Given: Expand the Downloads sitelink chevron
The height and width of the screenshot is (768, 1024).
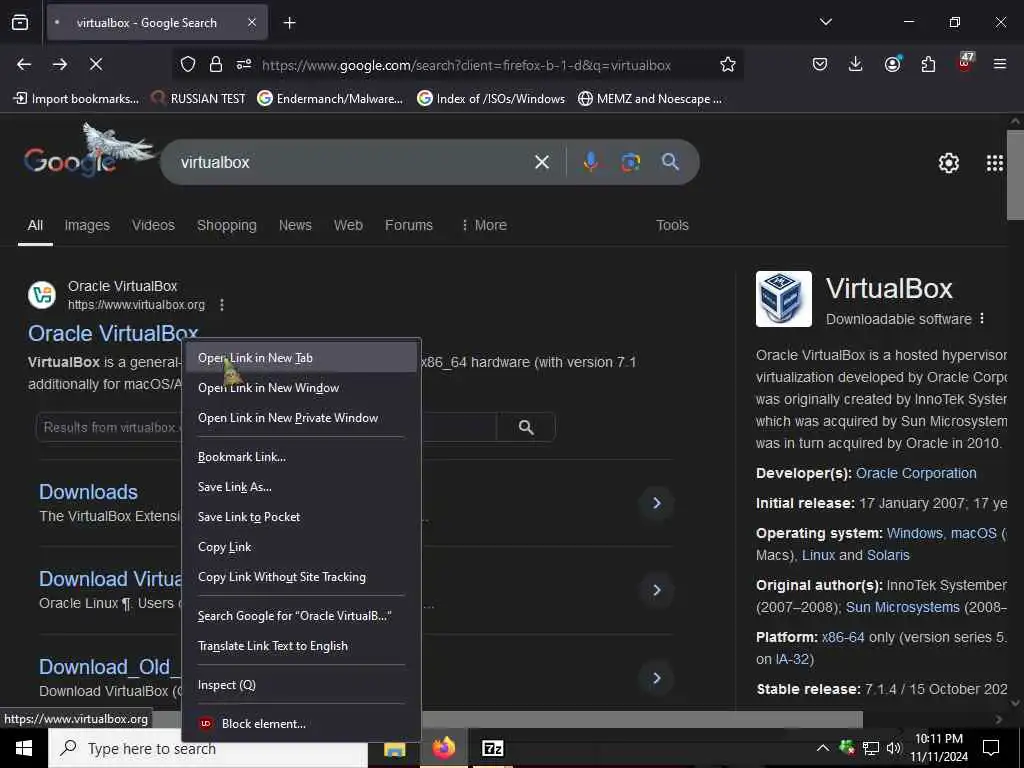Looking at the screenshot, I should pos(656,503).
